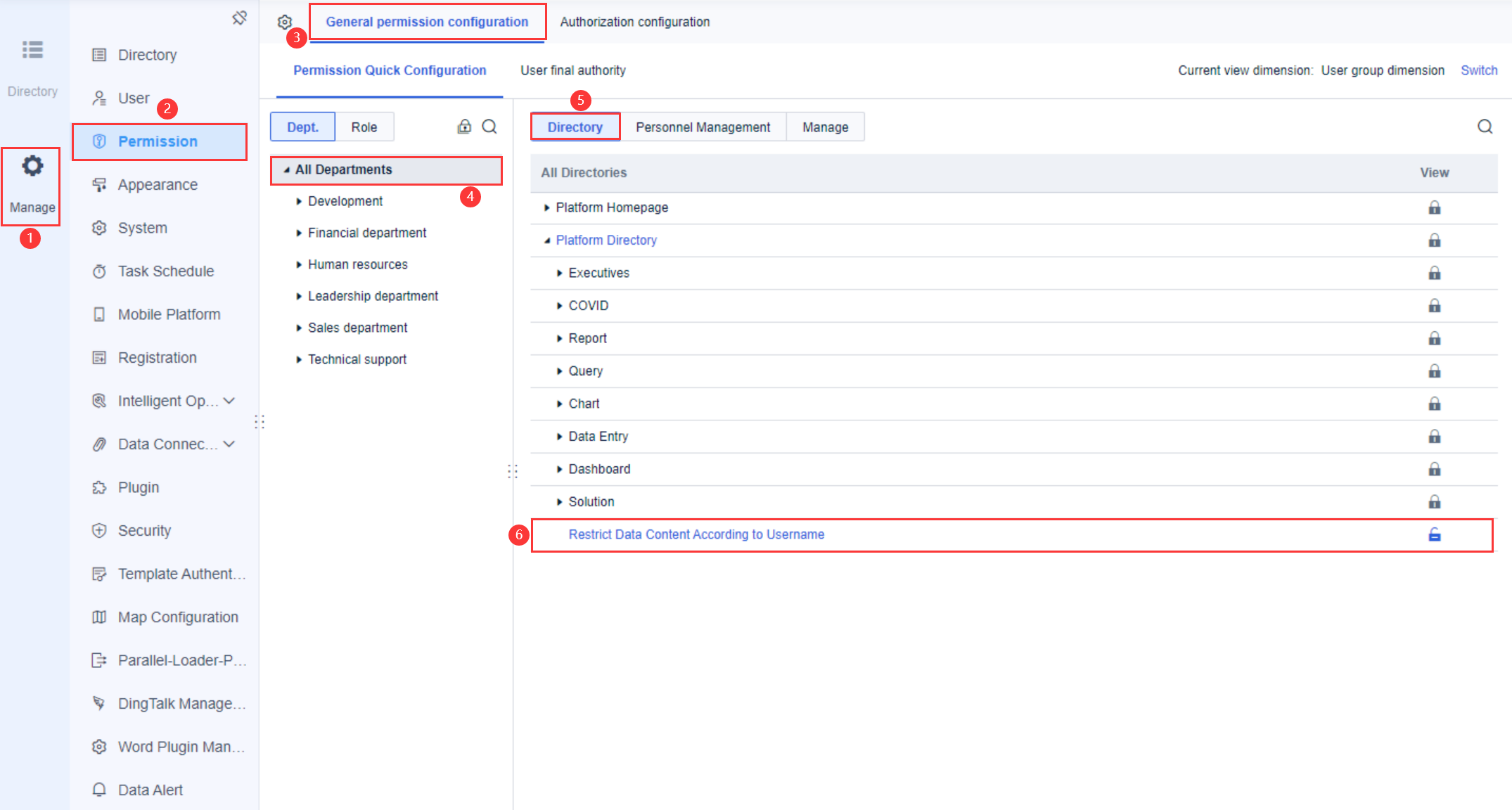The image size is (1512, 810).
Task: Click the Switch link to change view dimension
Action: pos(1479,70)
